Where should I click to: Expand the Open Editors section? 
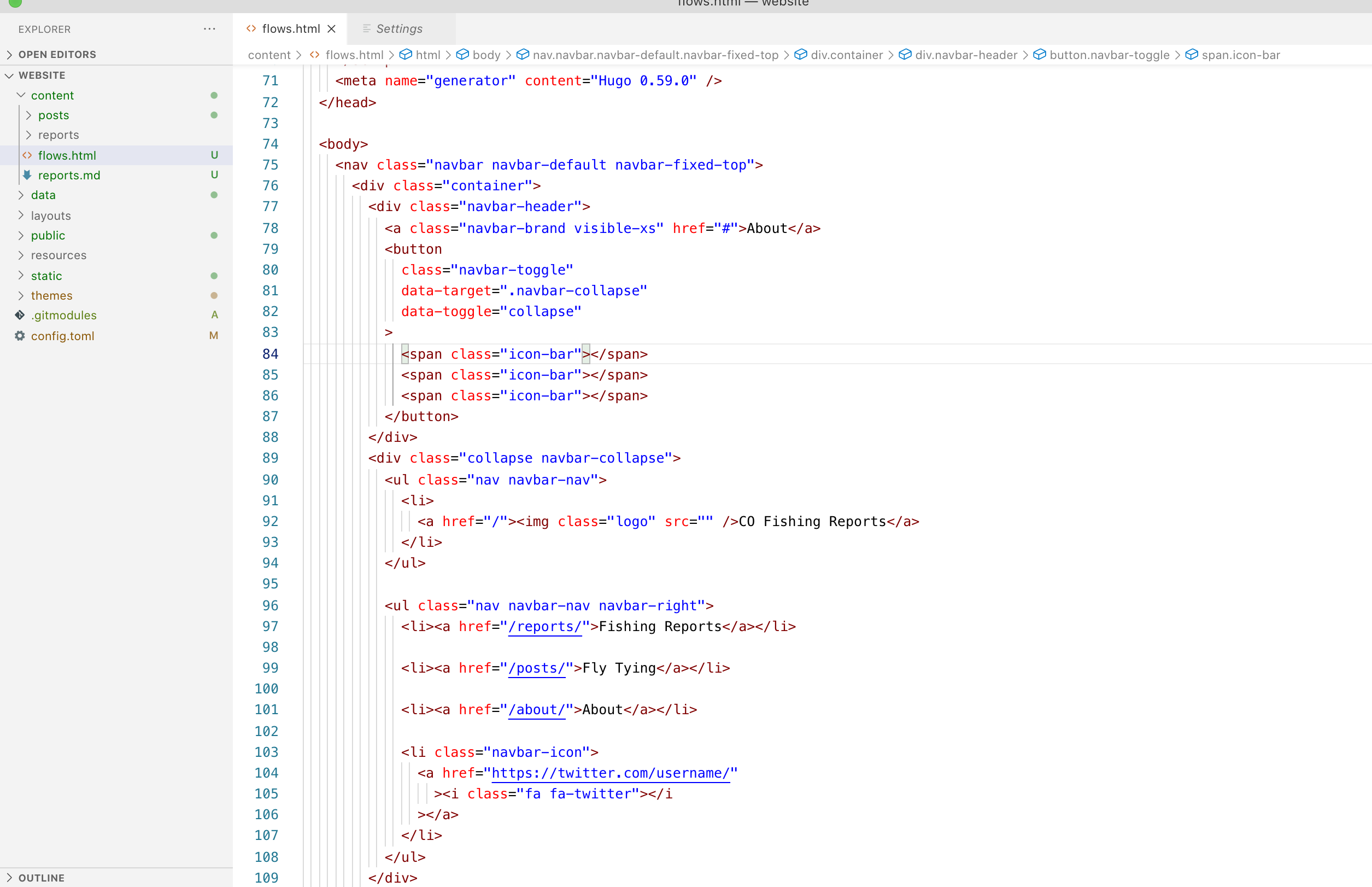pos(57,54)
